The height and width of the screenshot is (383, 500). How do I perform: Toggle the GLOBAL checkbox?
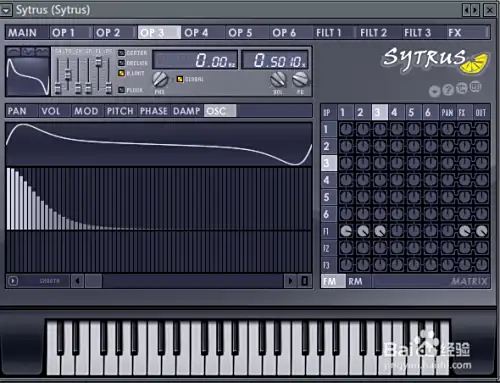click(180, 79)
